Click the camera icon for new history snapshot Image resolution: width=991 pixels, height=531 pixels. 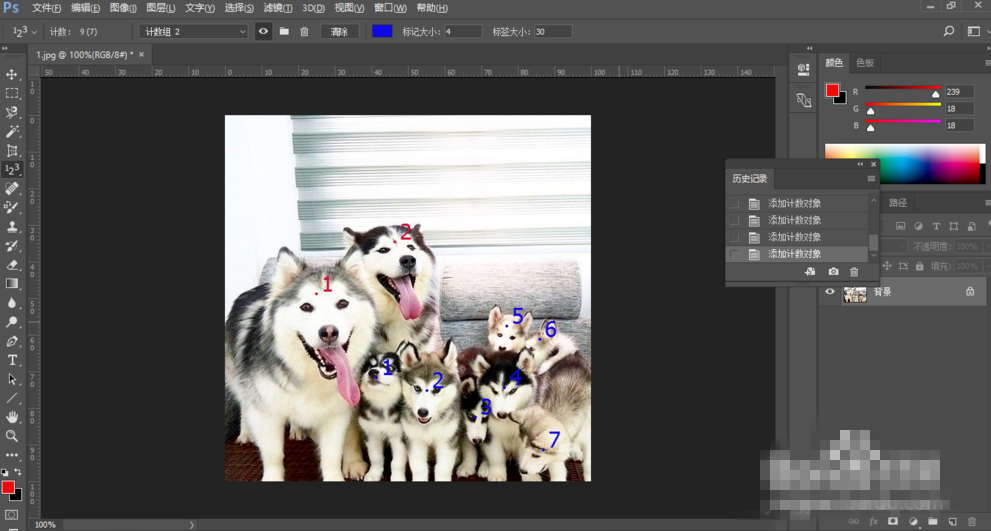coord(833,272)
